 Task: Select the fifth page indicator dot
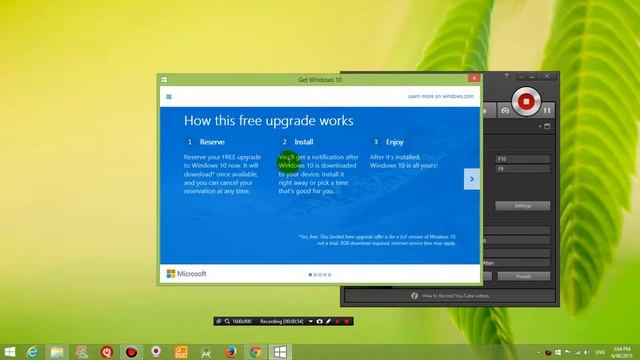click(x=330, y=275)
